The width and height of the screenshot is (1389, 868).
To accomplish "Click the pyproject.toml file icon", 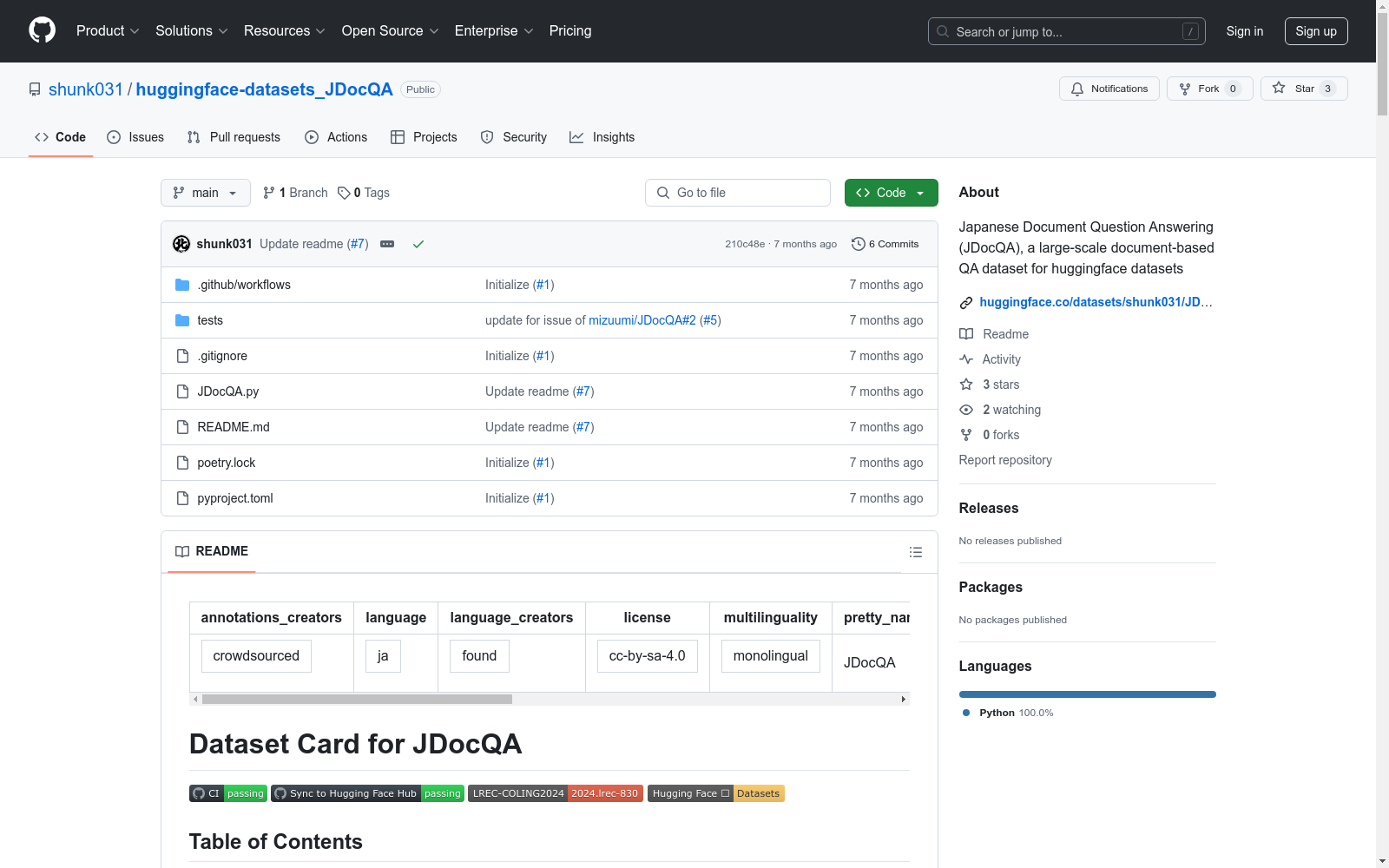I will (182, 498).
